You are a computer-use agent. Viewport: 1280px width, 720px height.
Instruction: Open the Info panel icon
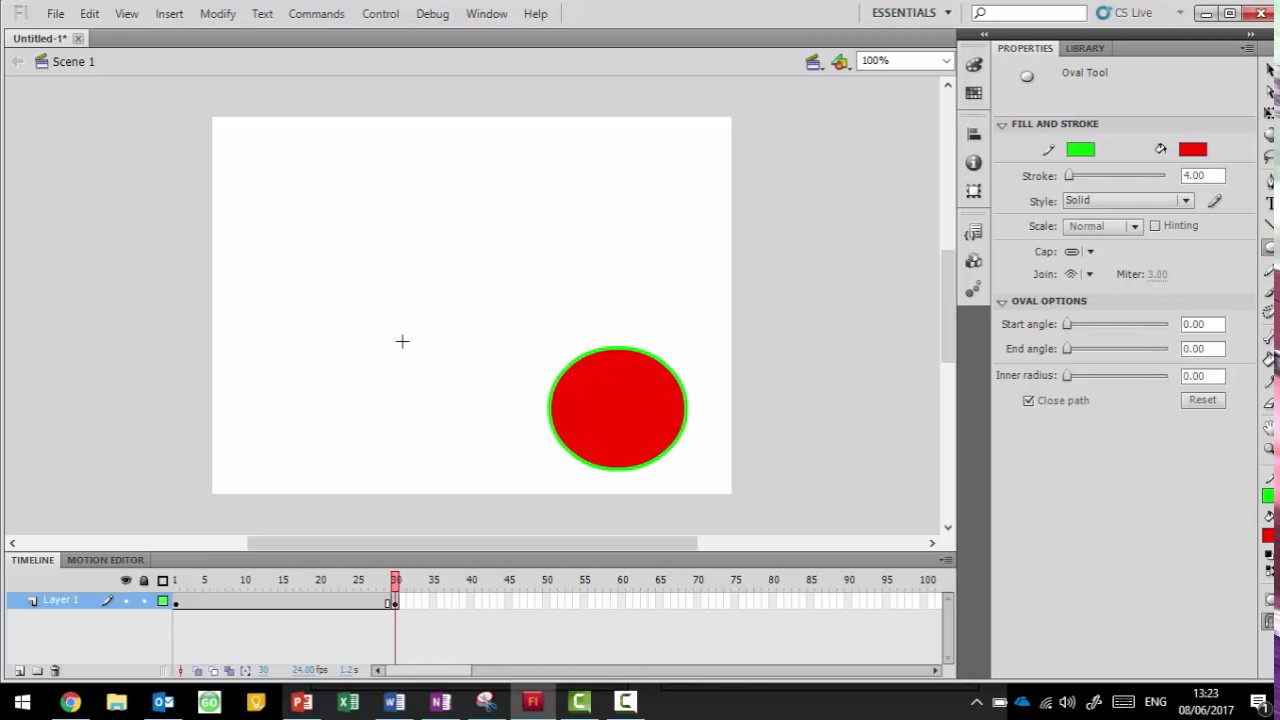pyautogui.click(x=974, y=162)
